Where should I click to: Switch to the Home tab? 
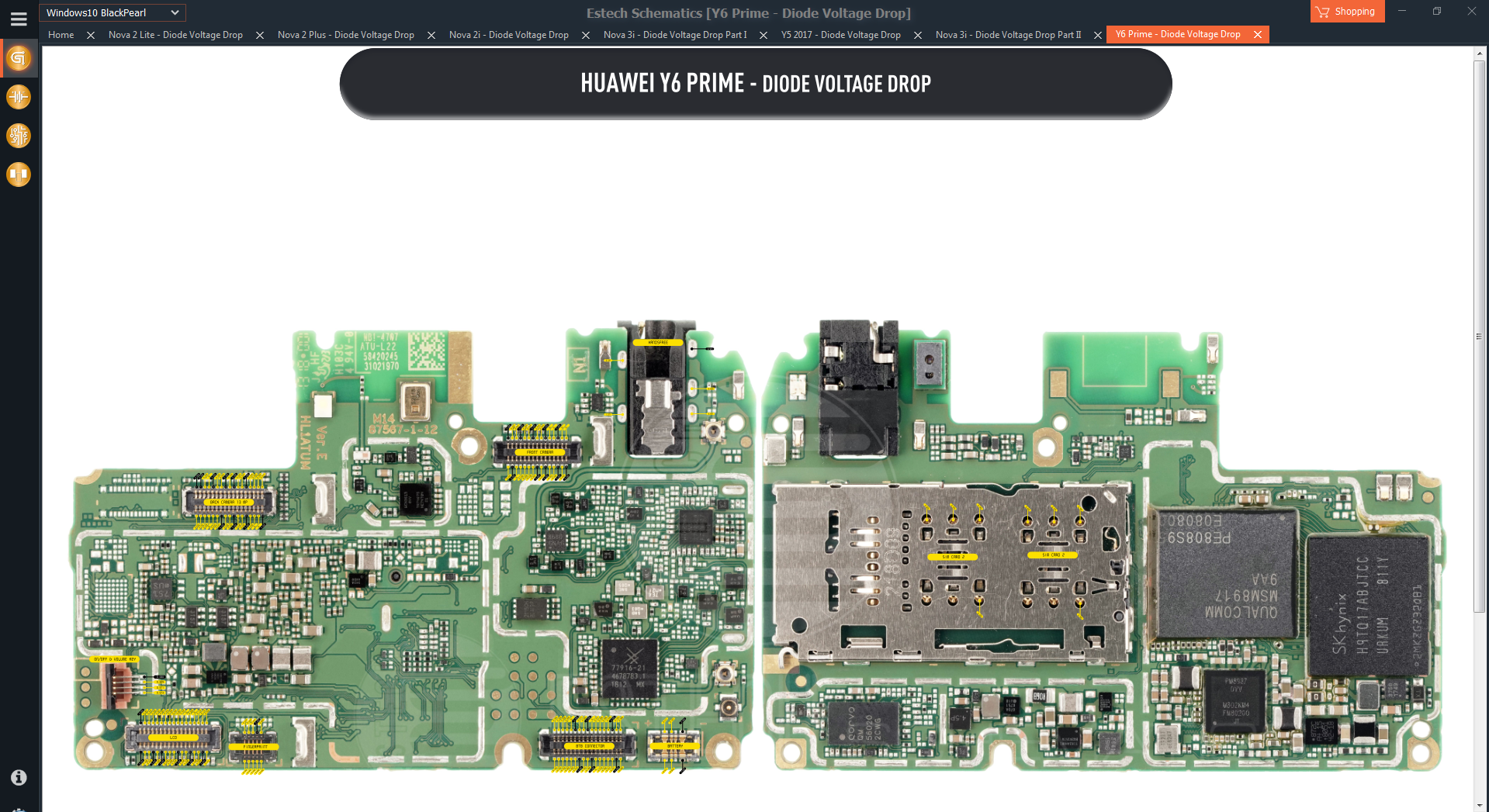click(61, 35)
